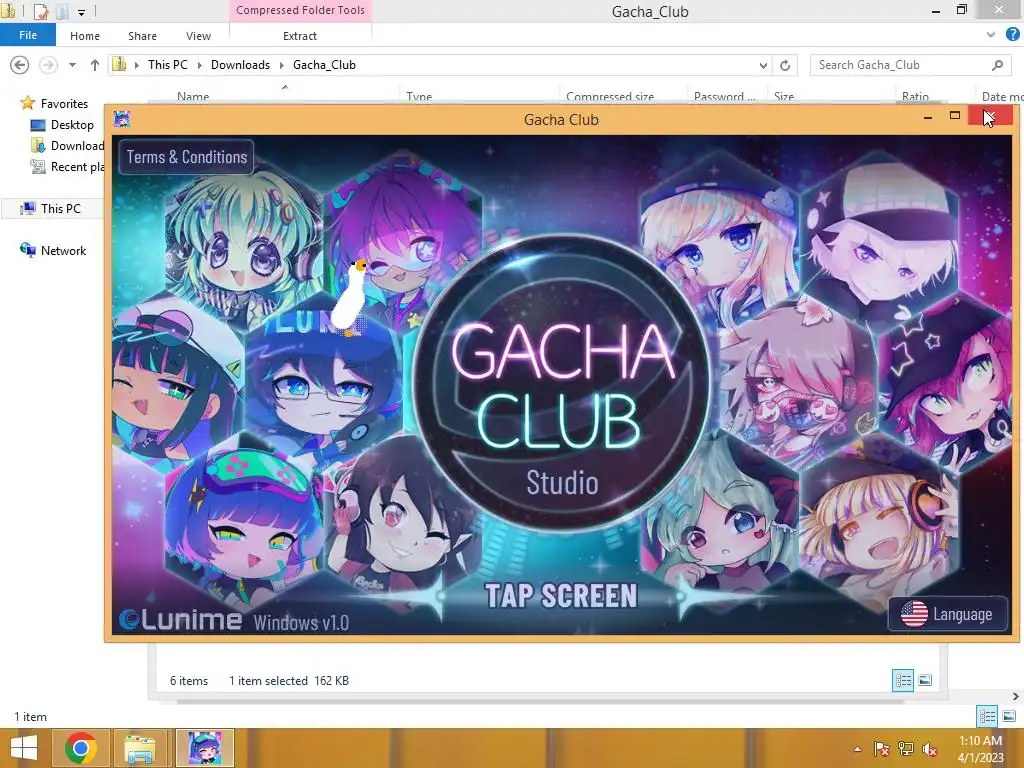
Task: Select Desktop in navigation pane
Action: coord(72,125)
